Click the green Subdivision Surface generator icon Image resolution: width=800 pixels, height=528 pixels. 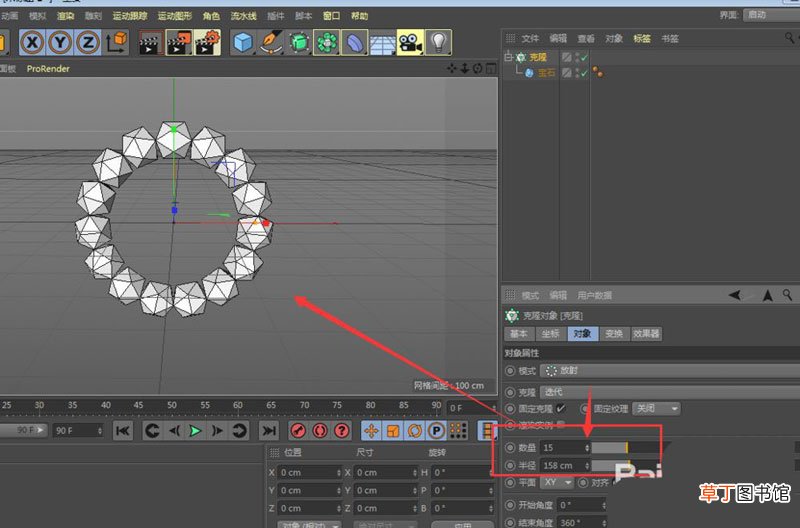(299, 43)
